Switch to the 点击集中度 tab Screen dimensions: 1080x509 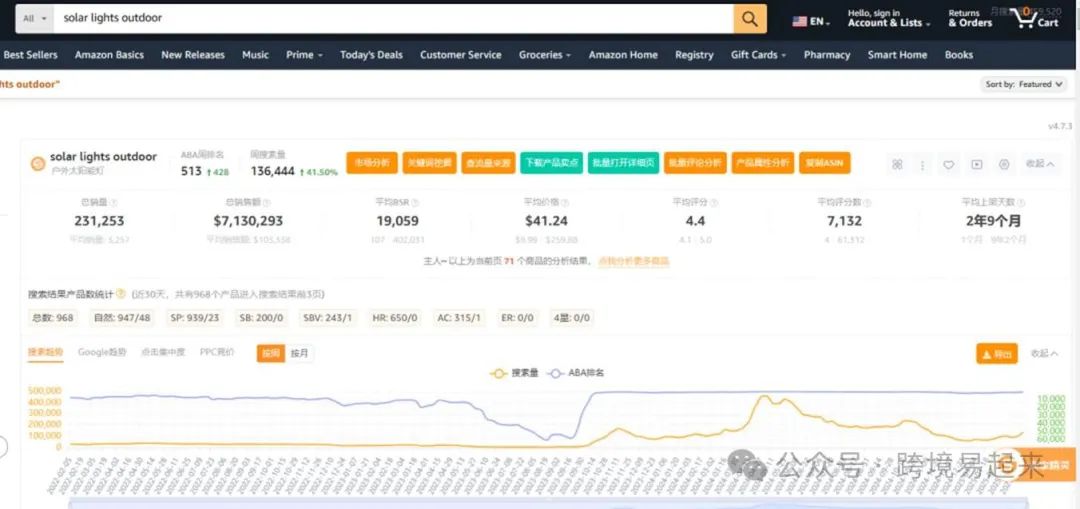pyautogui.click(x=163, y=352)
